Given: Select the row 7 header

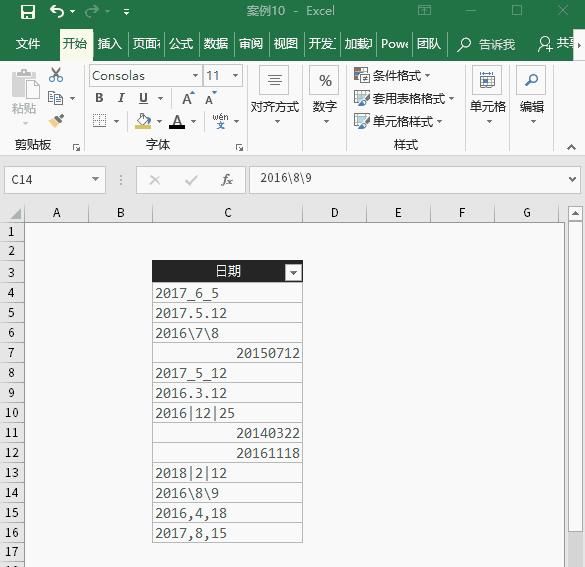Looking at the screenshot, I should 12,353.
